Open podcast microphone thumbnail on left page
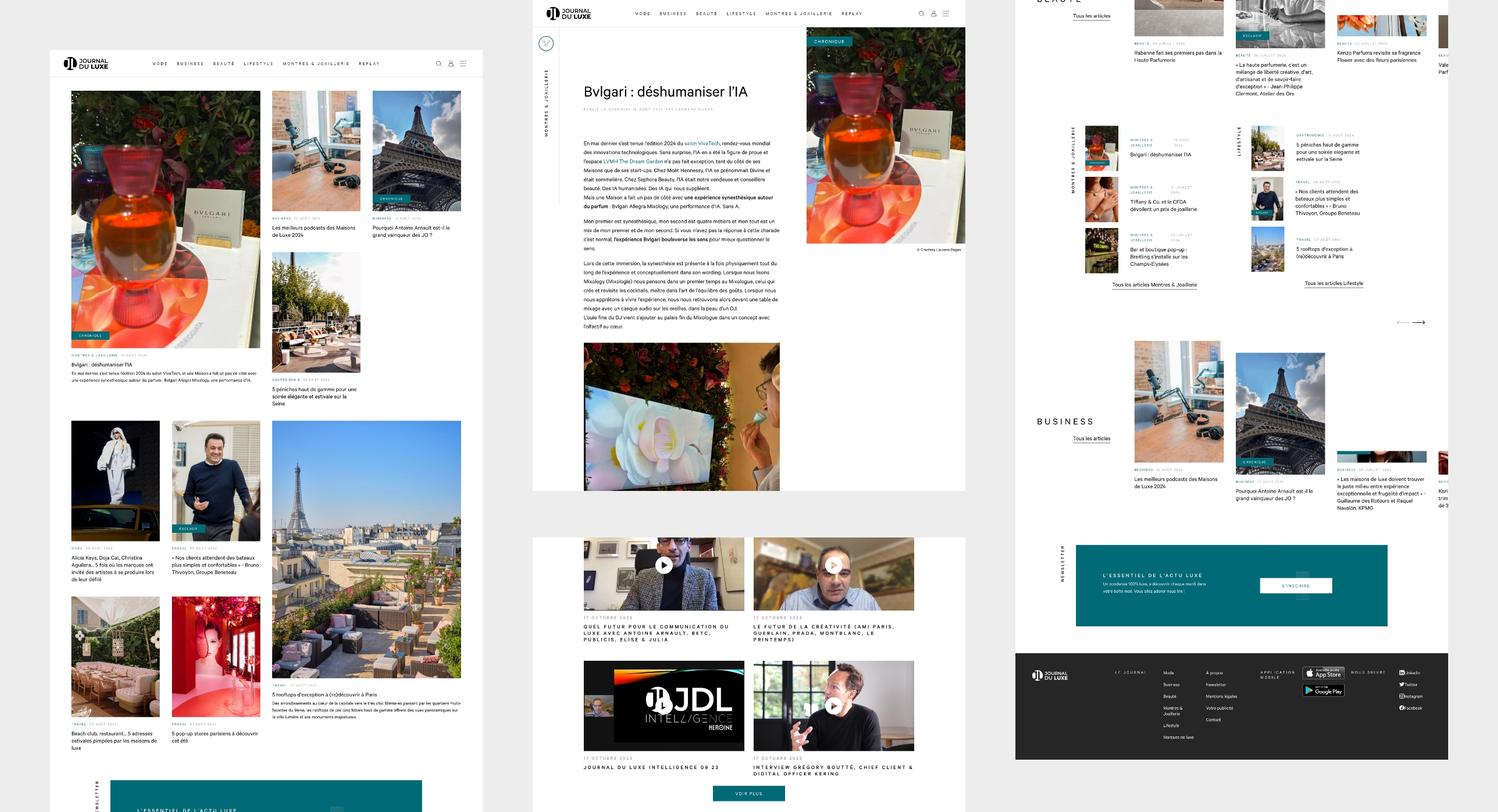Image resolution: width=1498 pixels, height=812 pixels. 316,151
